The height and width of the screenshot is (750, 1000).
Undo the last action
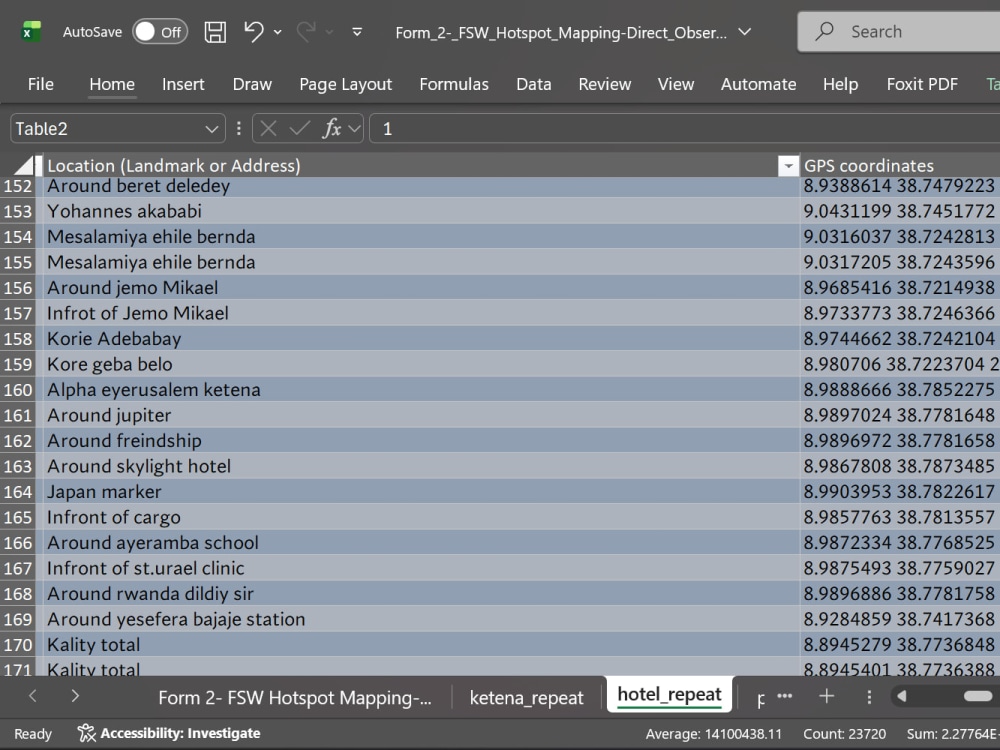pyautogui.click(x=254, y=31)
